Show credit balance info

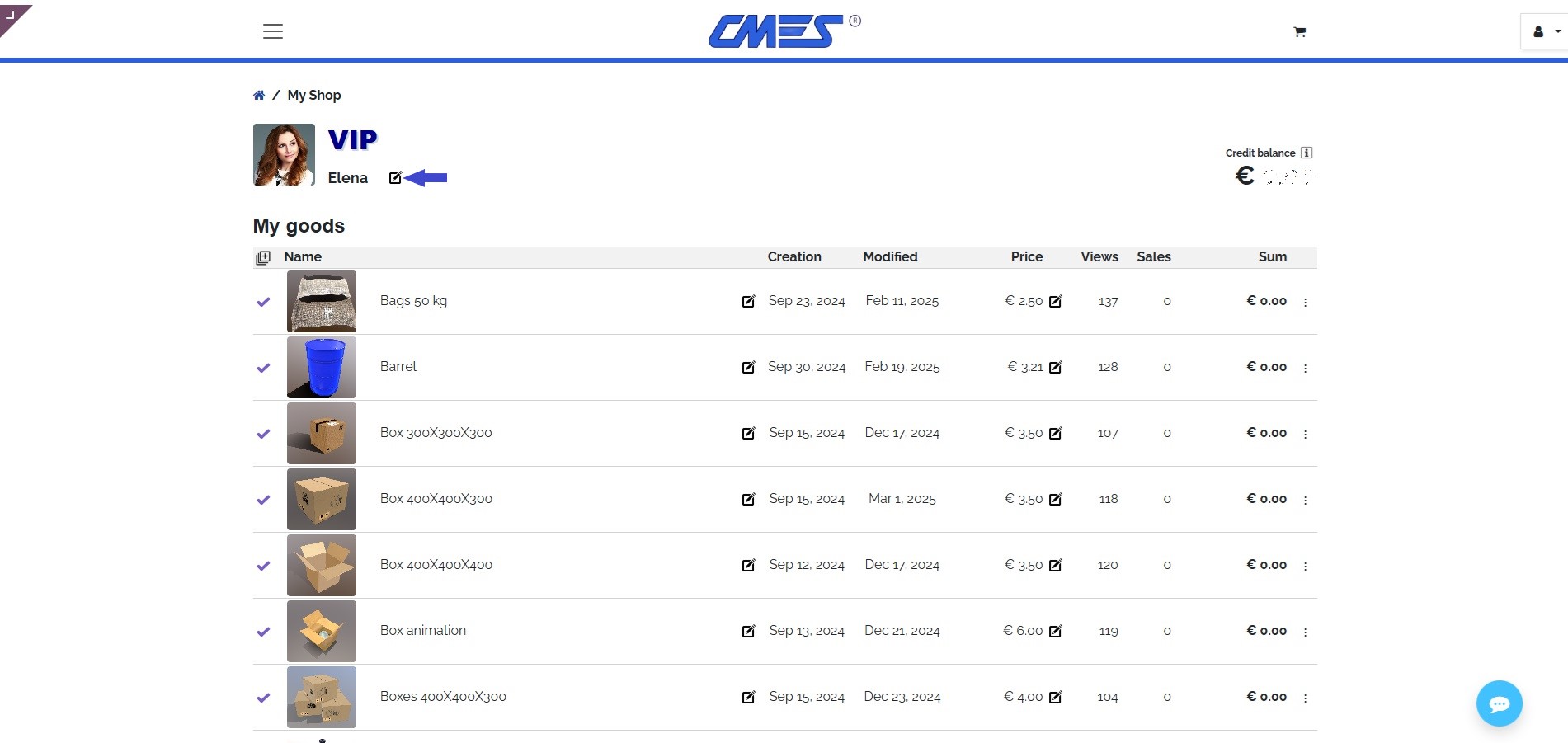pyautogui.click(x=1307, y=153)
